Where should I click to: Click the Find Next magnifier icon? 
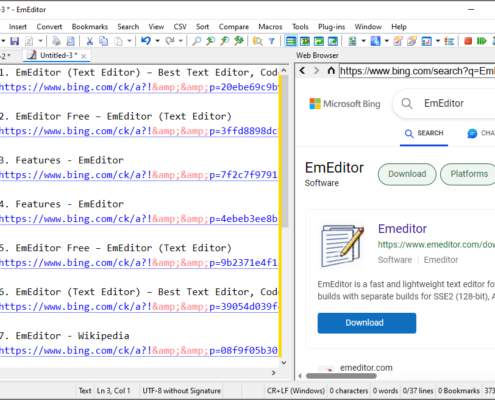click(225, 41)
